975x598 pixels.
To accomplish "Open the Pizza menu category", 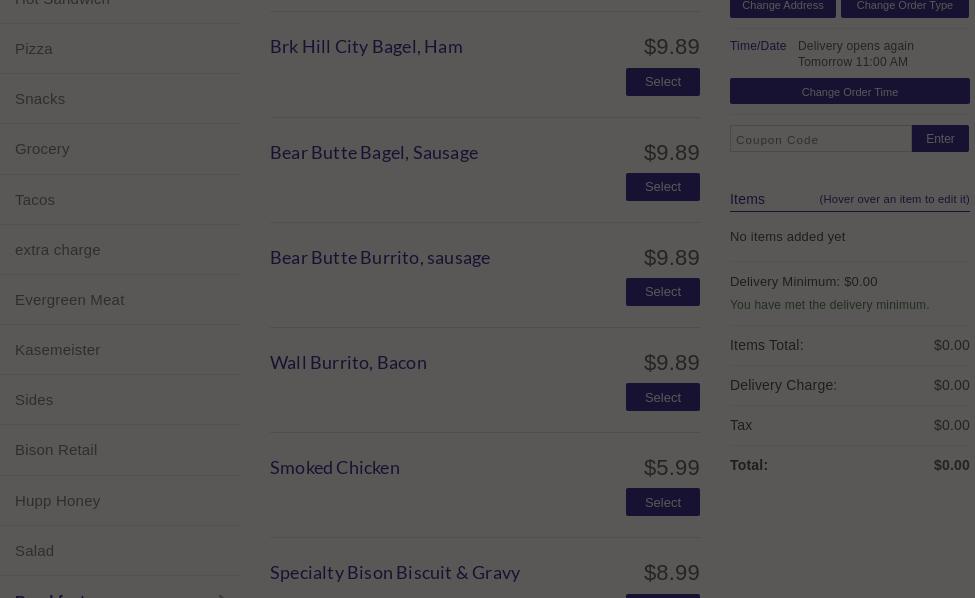I will click(x=34, y=49).
